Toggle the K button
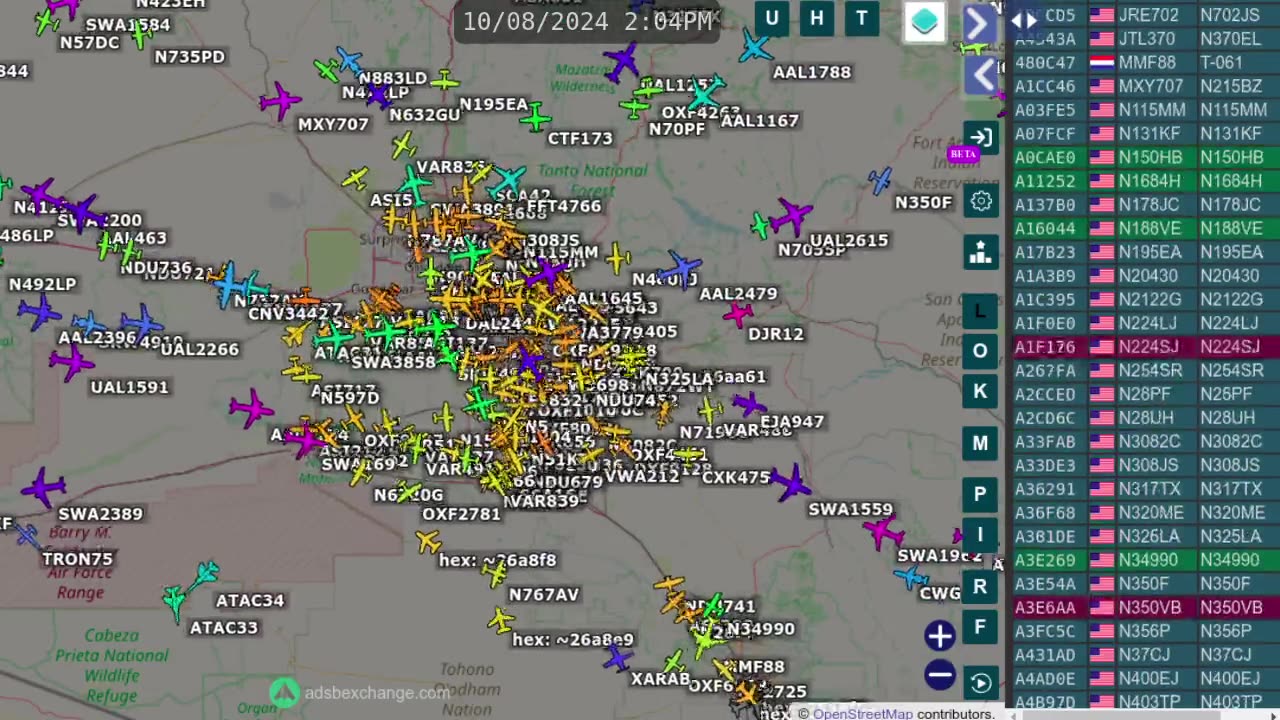Screen dimensions: 1280x720 (x=980, y=391)
